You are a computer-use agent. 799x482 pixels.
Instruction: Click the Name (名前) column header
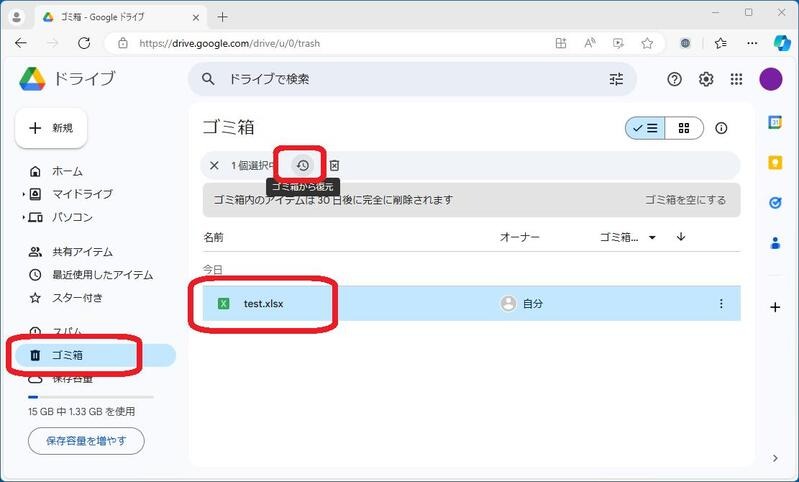(x=214, y=237)
